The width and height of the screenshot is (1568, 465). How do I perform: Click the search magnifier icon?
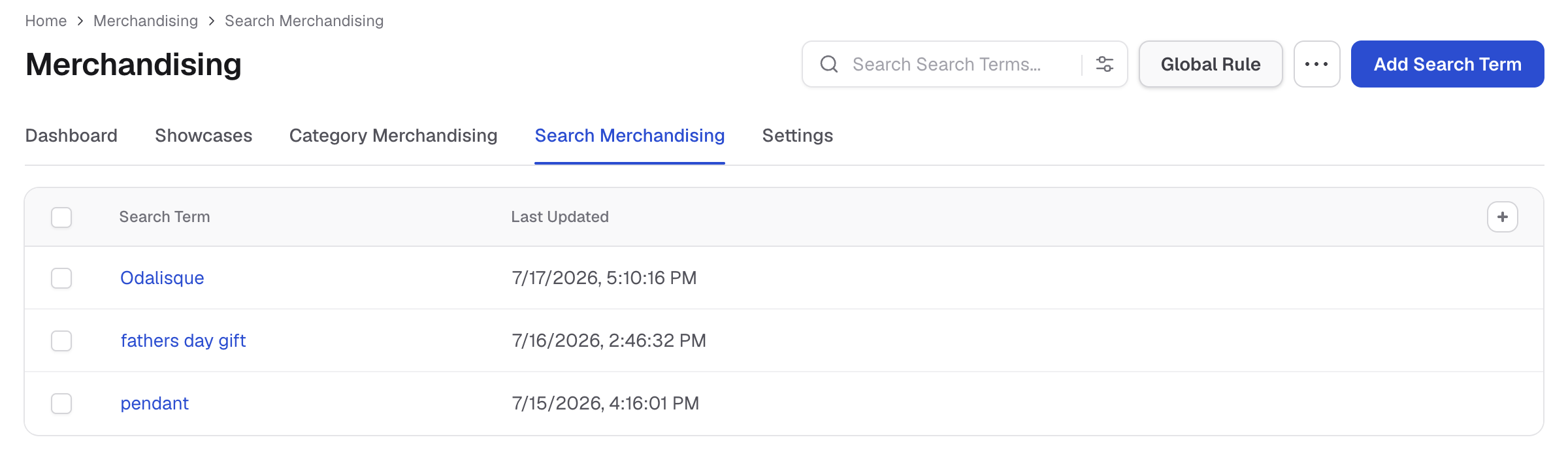coord(829,64)
